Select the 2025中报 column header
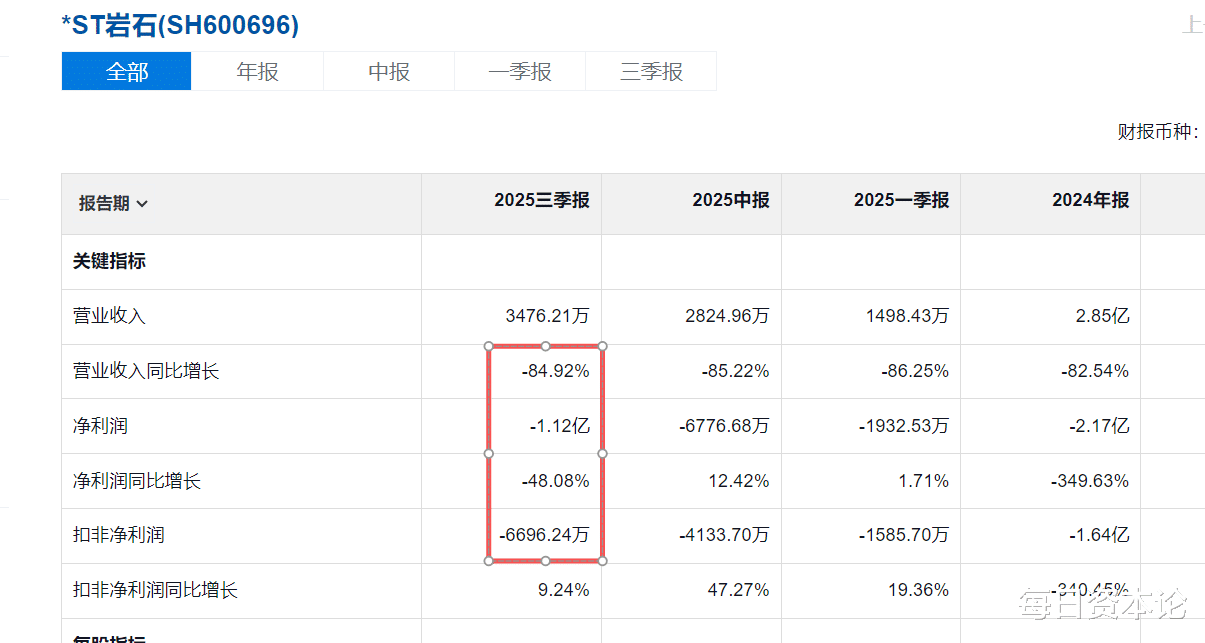The image size is (1205, 643). point(730,200)
